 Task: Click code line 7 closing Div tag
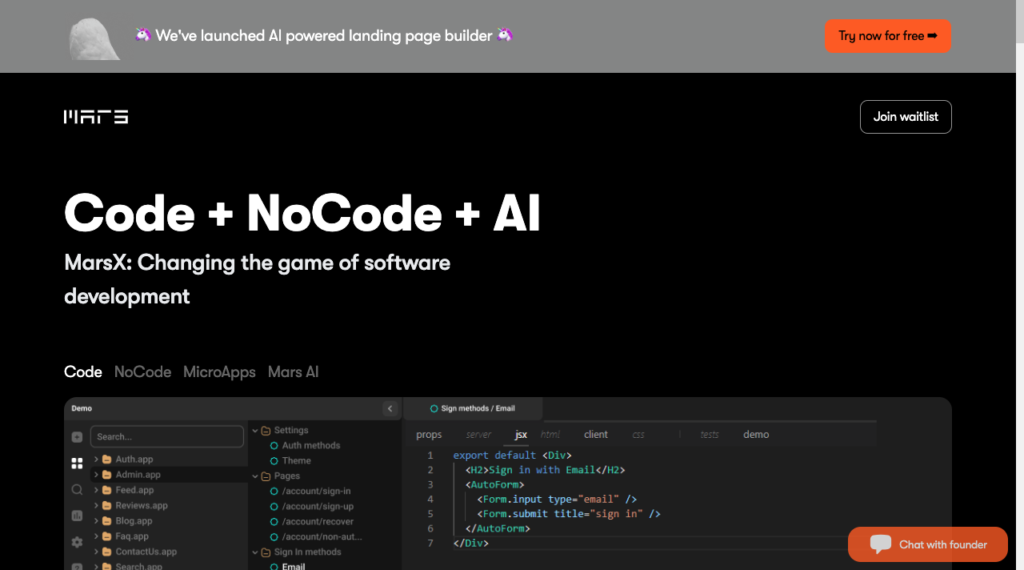tap(471, 543)
